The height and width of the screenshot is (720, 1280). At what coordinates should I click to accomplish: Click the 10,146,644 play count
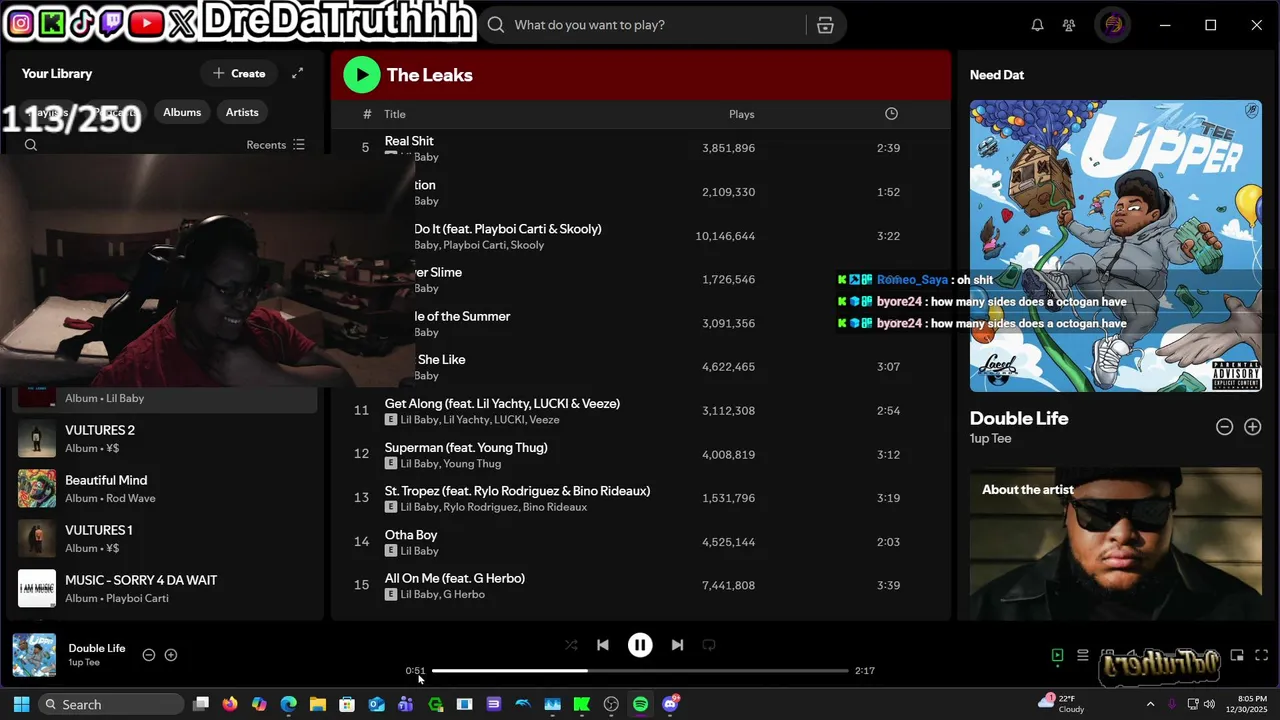(x=725, y=236)
